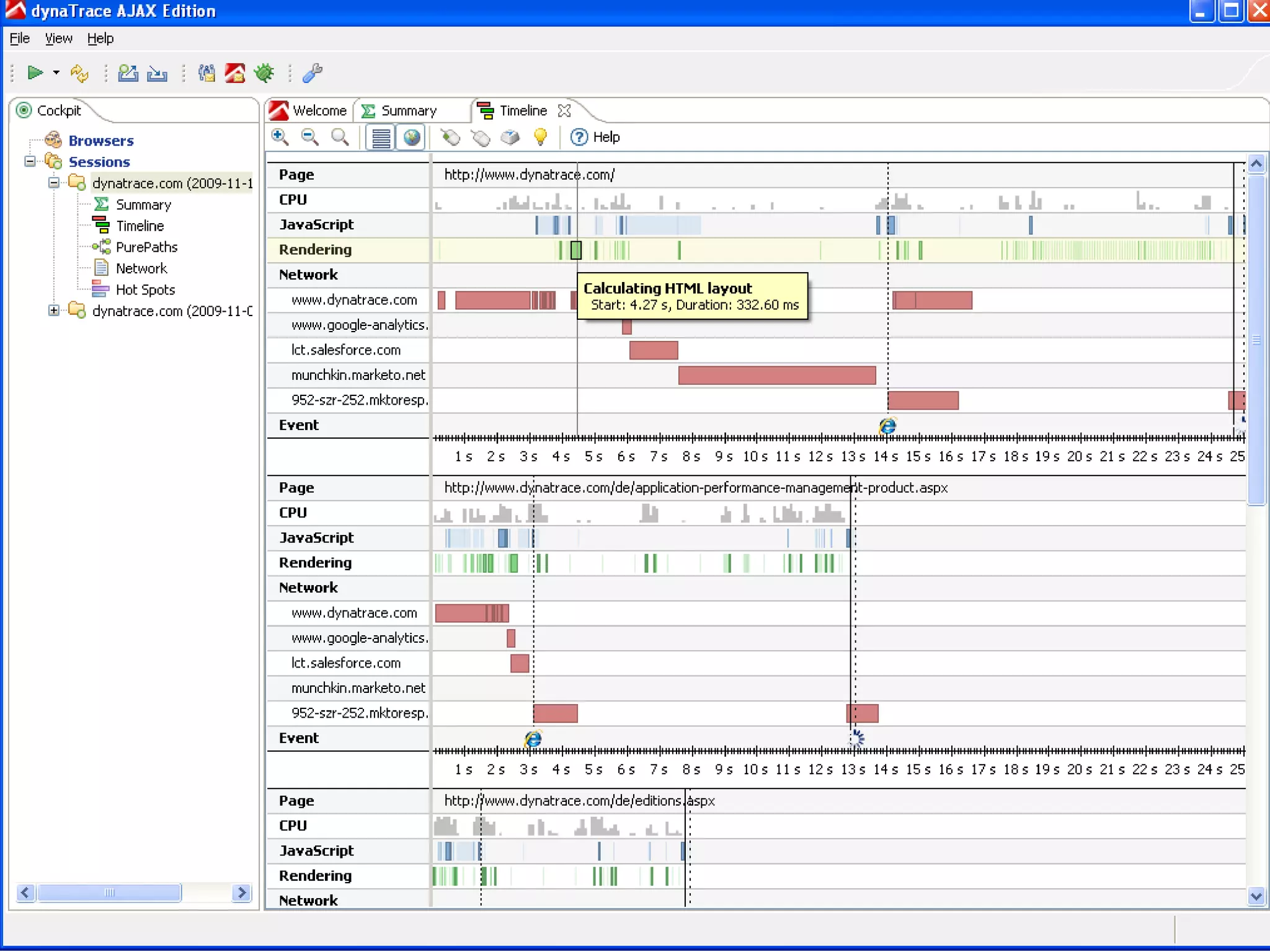The width and height of the screenshot is (1270, 952).
Task: Click the Help button in Timeline toolbar
Action: tap(595, 137)
